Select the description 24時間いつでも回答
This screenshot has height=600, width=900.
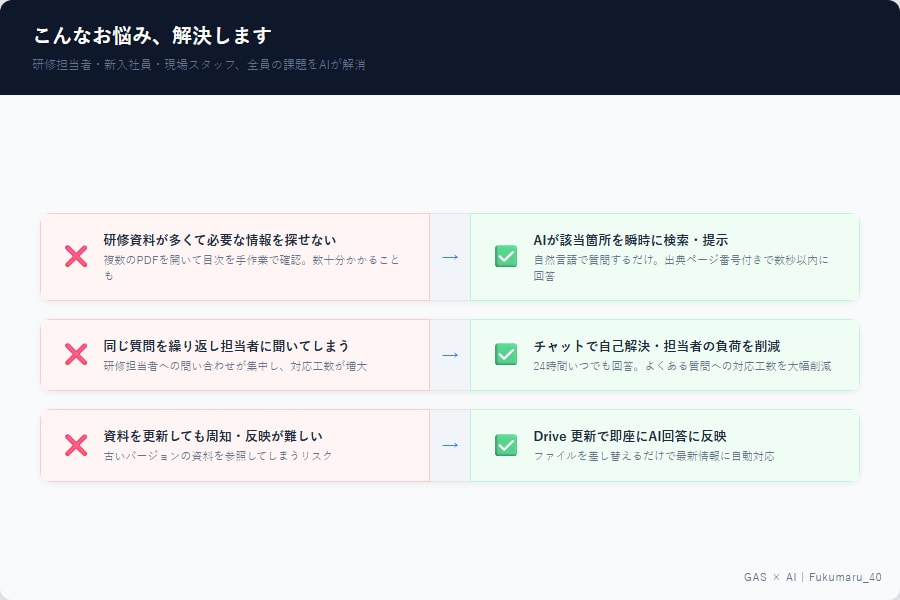tap(682, 366)
